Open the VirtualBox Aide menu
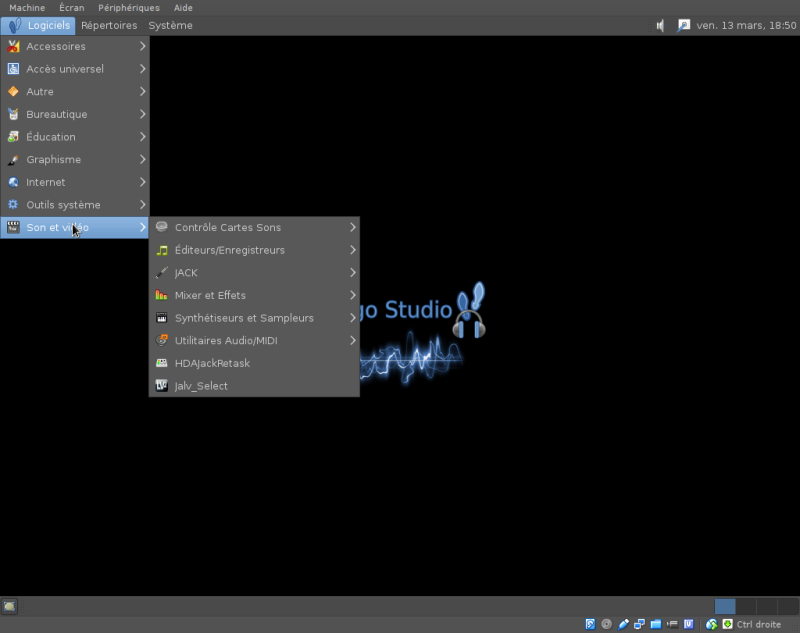800x633 pixels. 183,8
